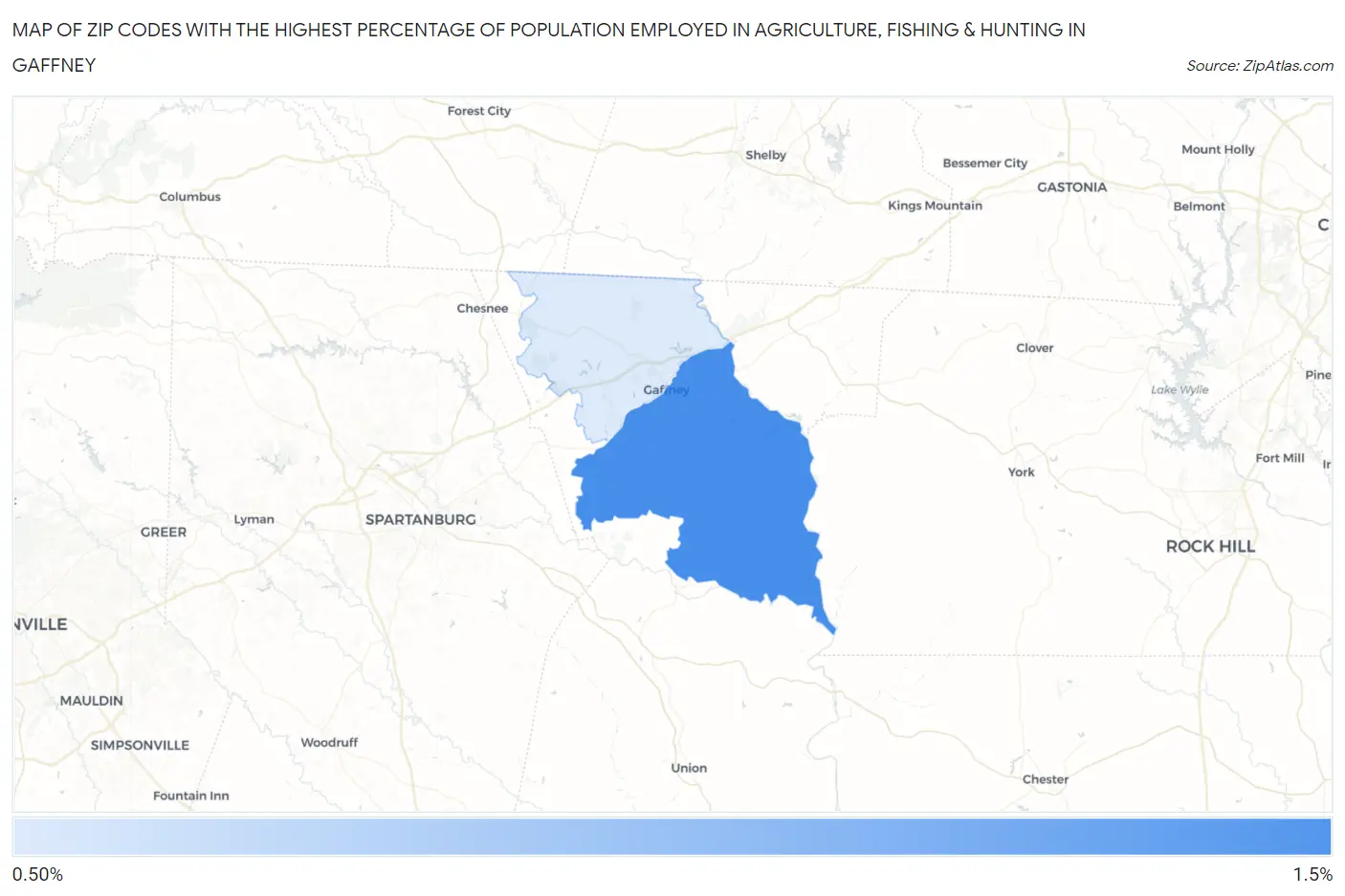Click the Gastonia city label
Image resolution: width=1345 pixels, height=896 pixels.
coord(1071,187)
